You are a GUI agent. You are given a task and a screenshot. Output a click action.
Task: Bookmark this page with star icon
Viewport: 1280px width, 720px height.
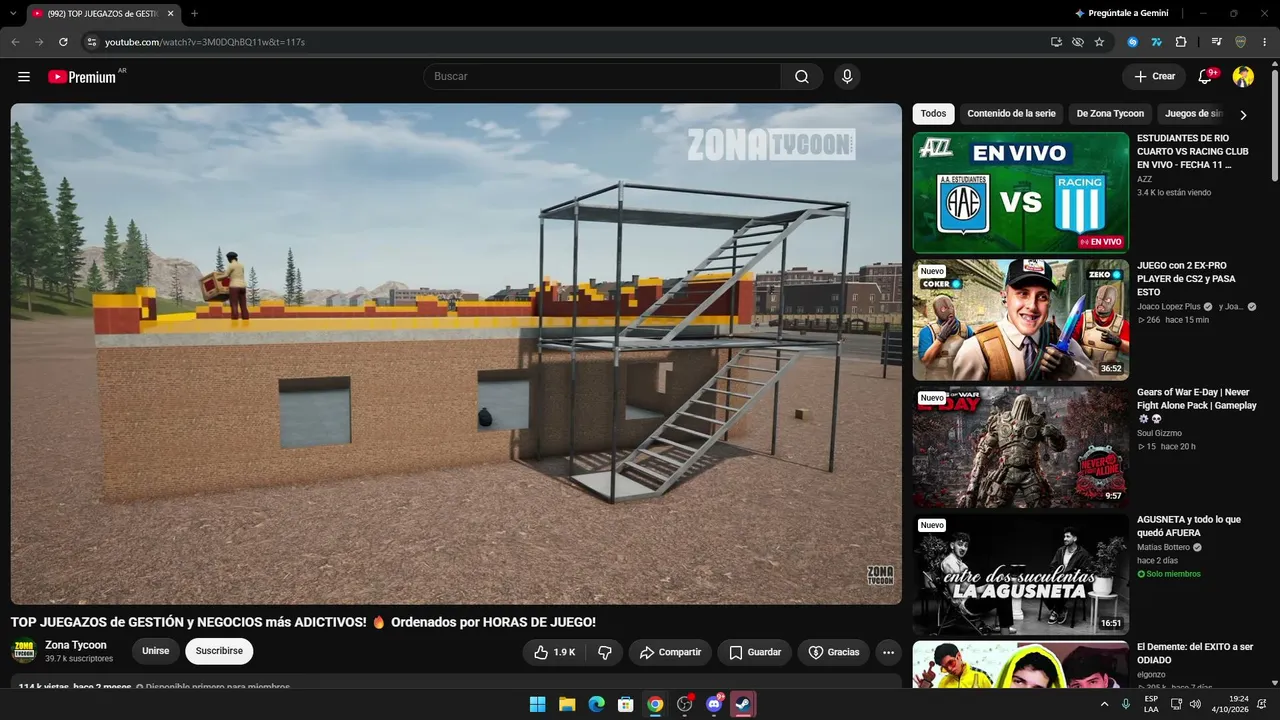click(1099, 42)
